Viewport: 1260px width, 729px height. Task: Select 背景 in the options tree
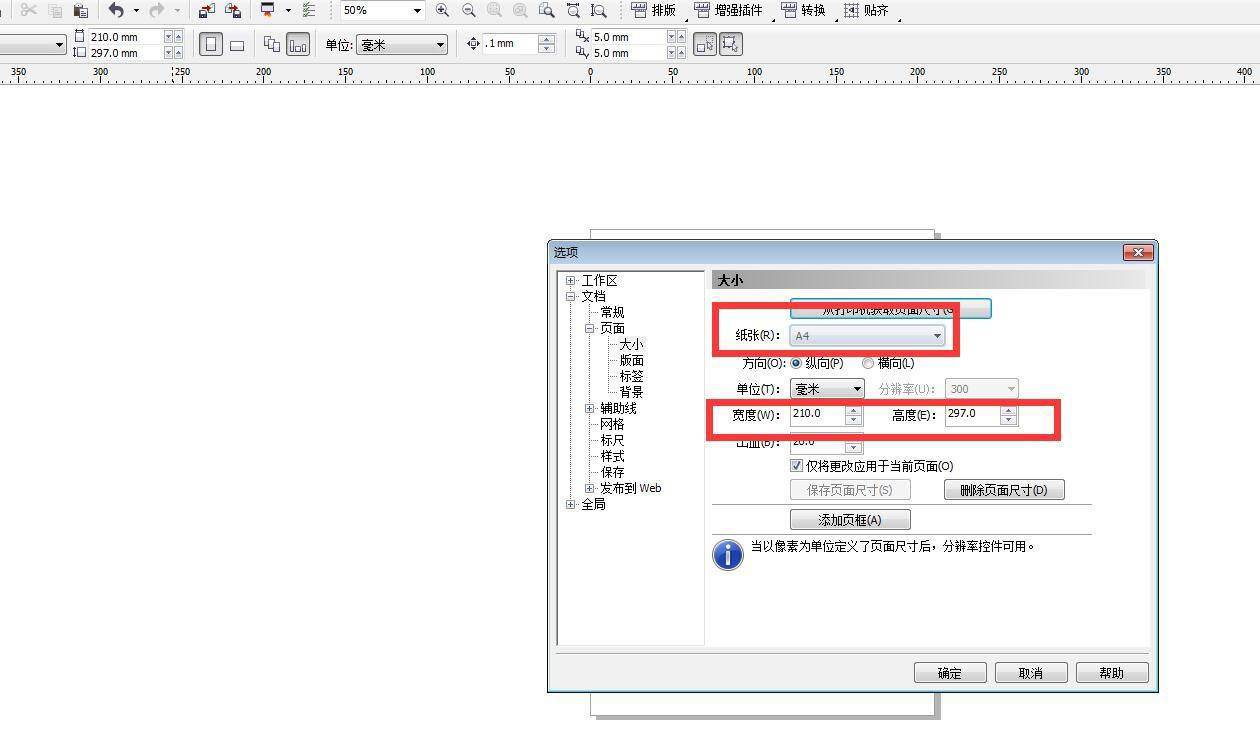(631, 392)
